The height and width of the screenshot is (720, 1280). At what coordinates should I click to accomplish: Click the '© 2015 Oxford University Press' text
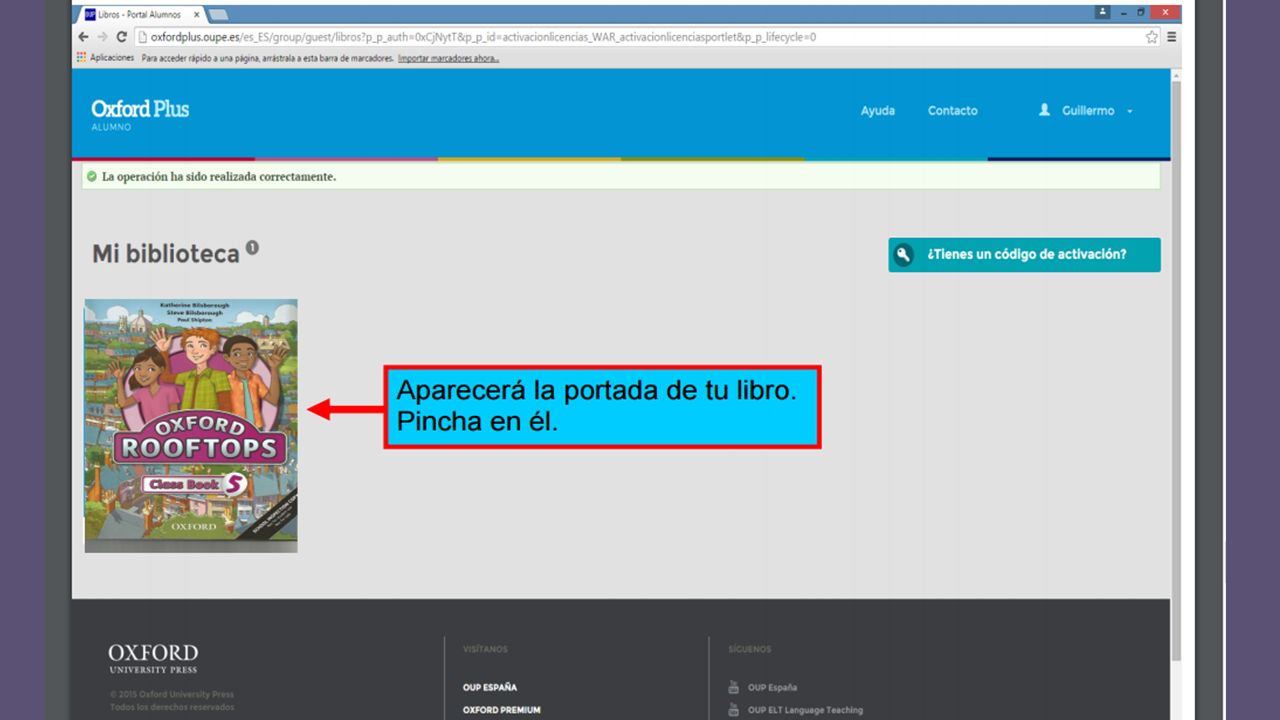[172, 694]
